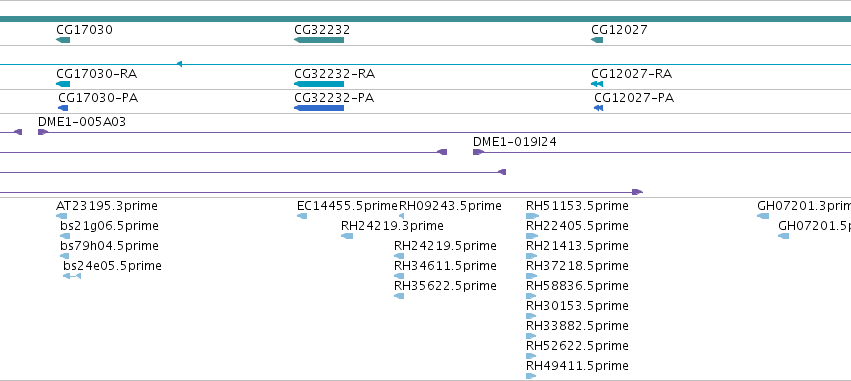Viewport: 851px width, 381px height.
Task: Open the DME1-005A03 clone label
Action: [x=82, y=122]
